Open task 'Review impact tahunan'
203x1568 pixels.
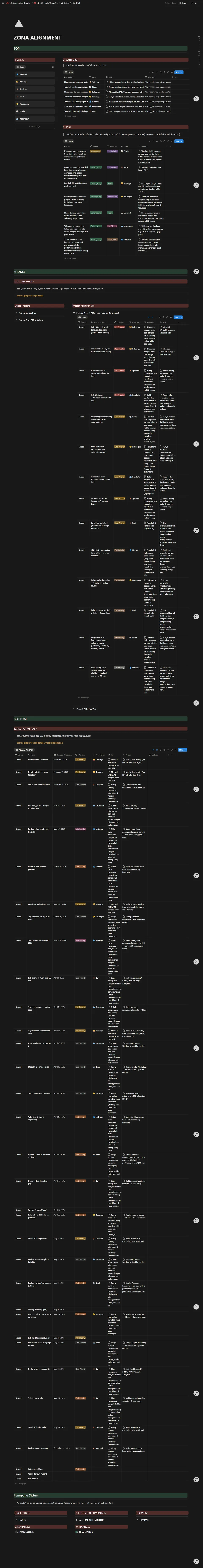(38, 1448)
